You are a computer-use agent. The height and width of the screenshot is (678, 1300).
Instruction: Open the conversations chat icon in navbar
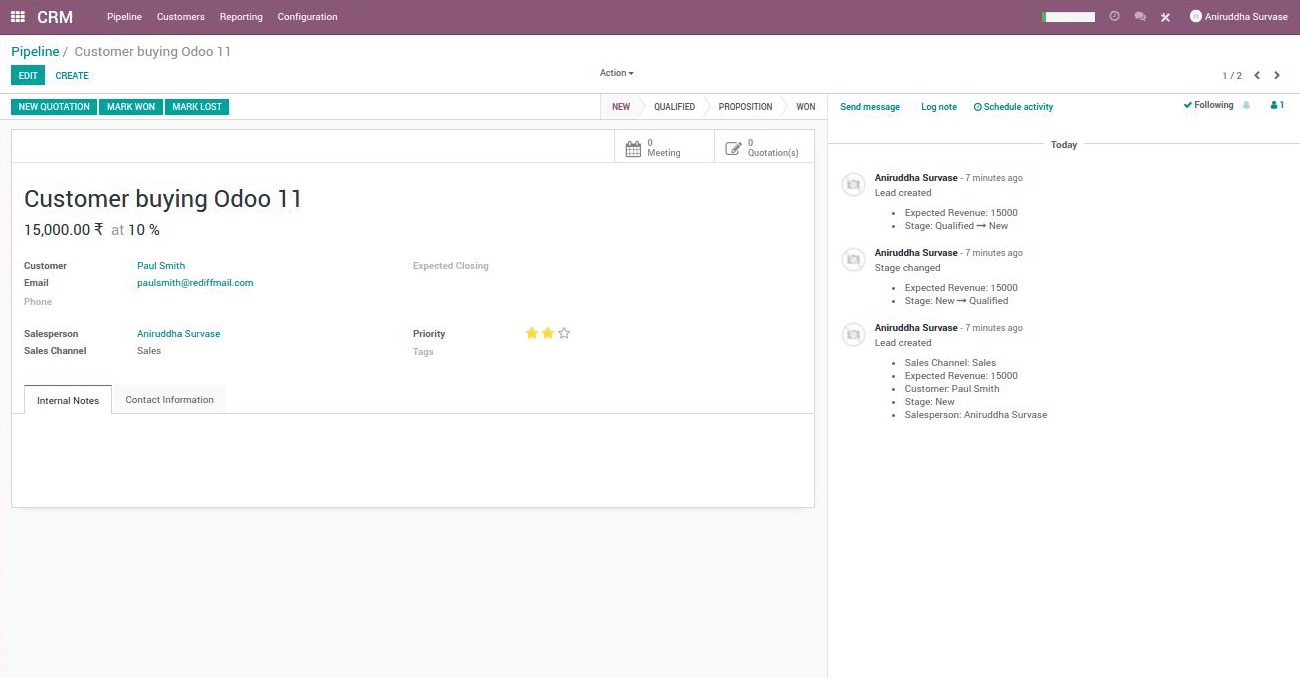1140,17
